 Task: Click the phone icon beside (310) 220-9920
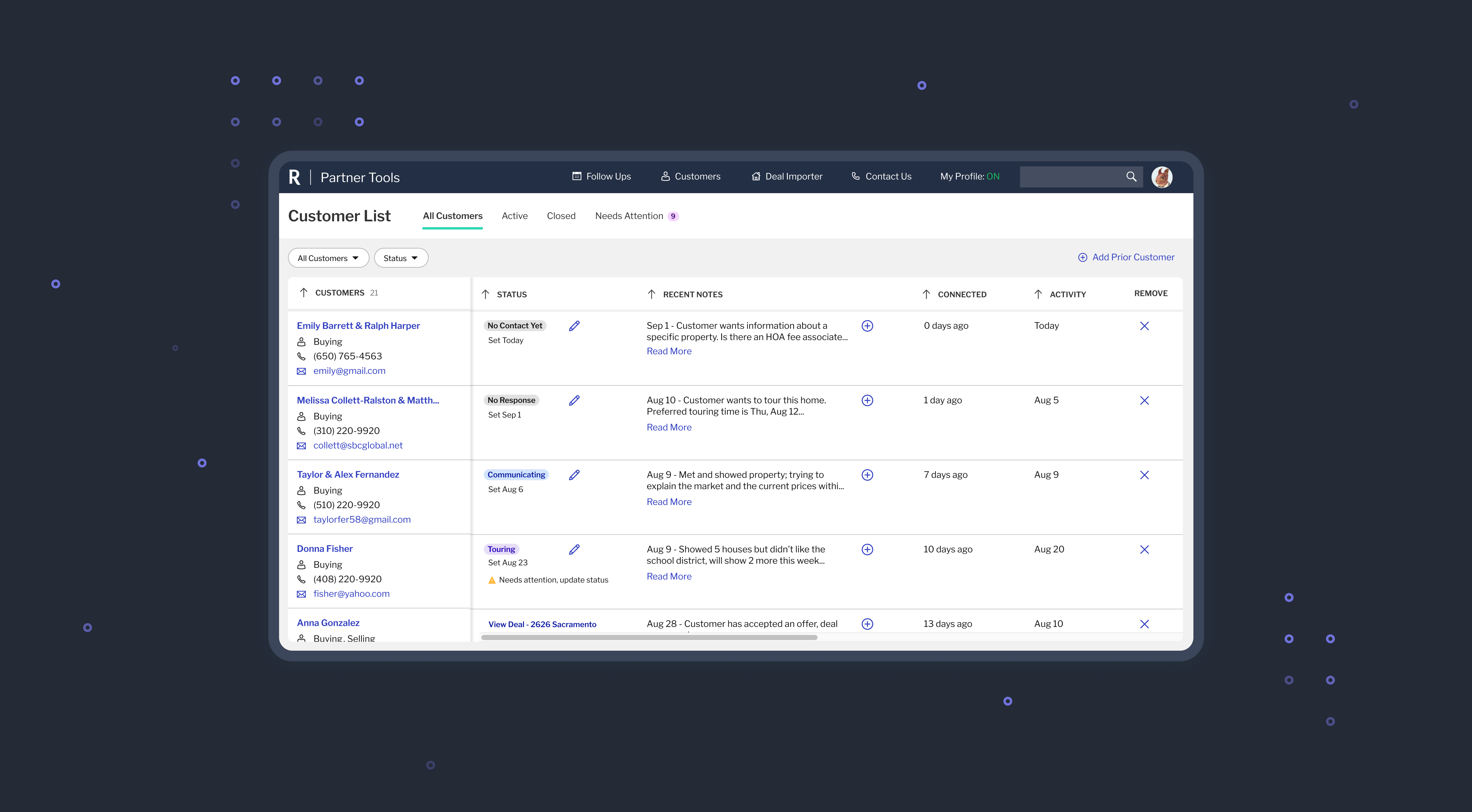(x=301, y=431)
